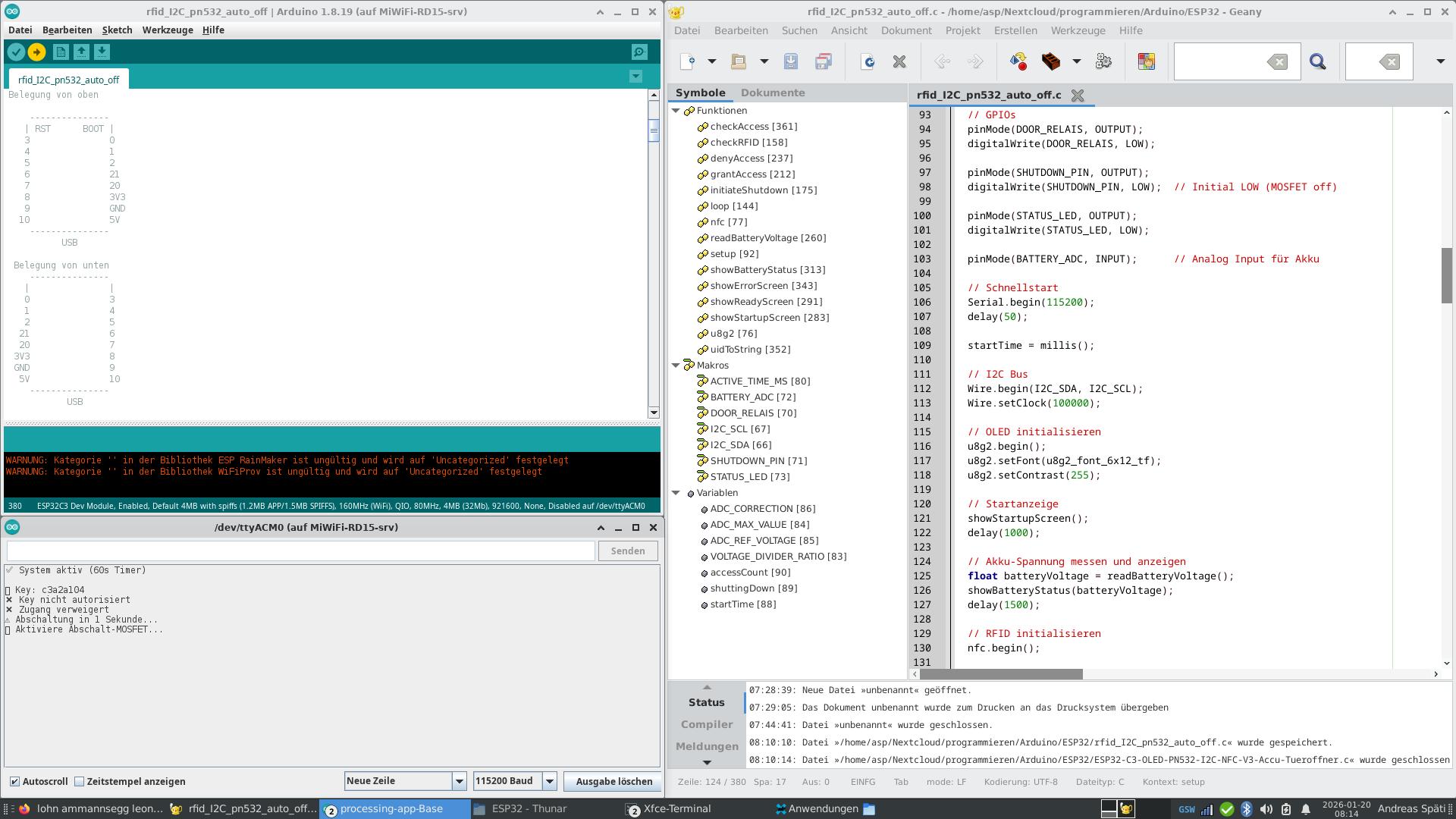Click the Arduino Upload arrow icon

tap(36, 52)
